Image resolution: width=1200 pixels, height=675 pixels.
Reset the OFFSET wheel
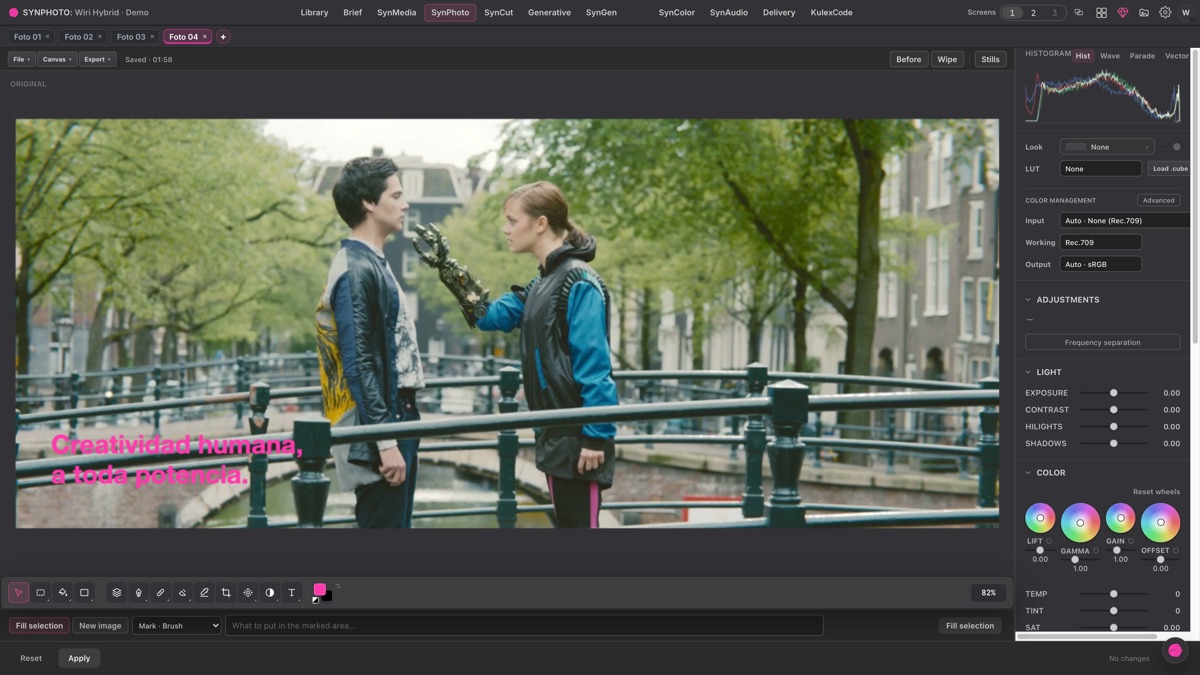pyautogui.click(x=1176, y=551)
